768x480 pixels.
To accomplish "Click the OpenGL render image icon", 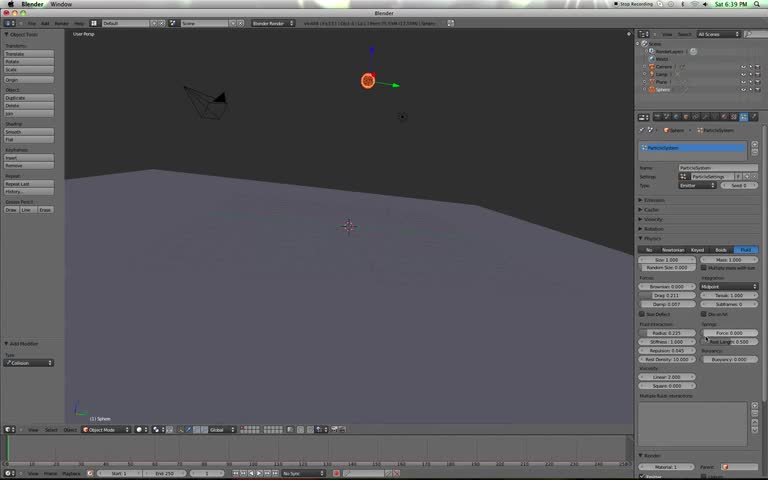I will 335,430.
